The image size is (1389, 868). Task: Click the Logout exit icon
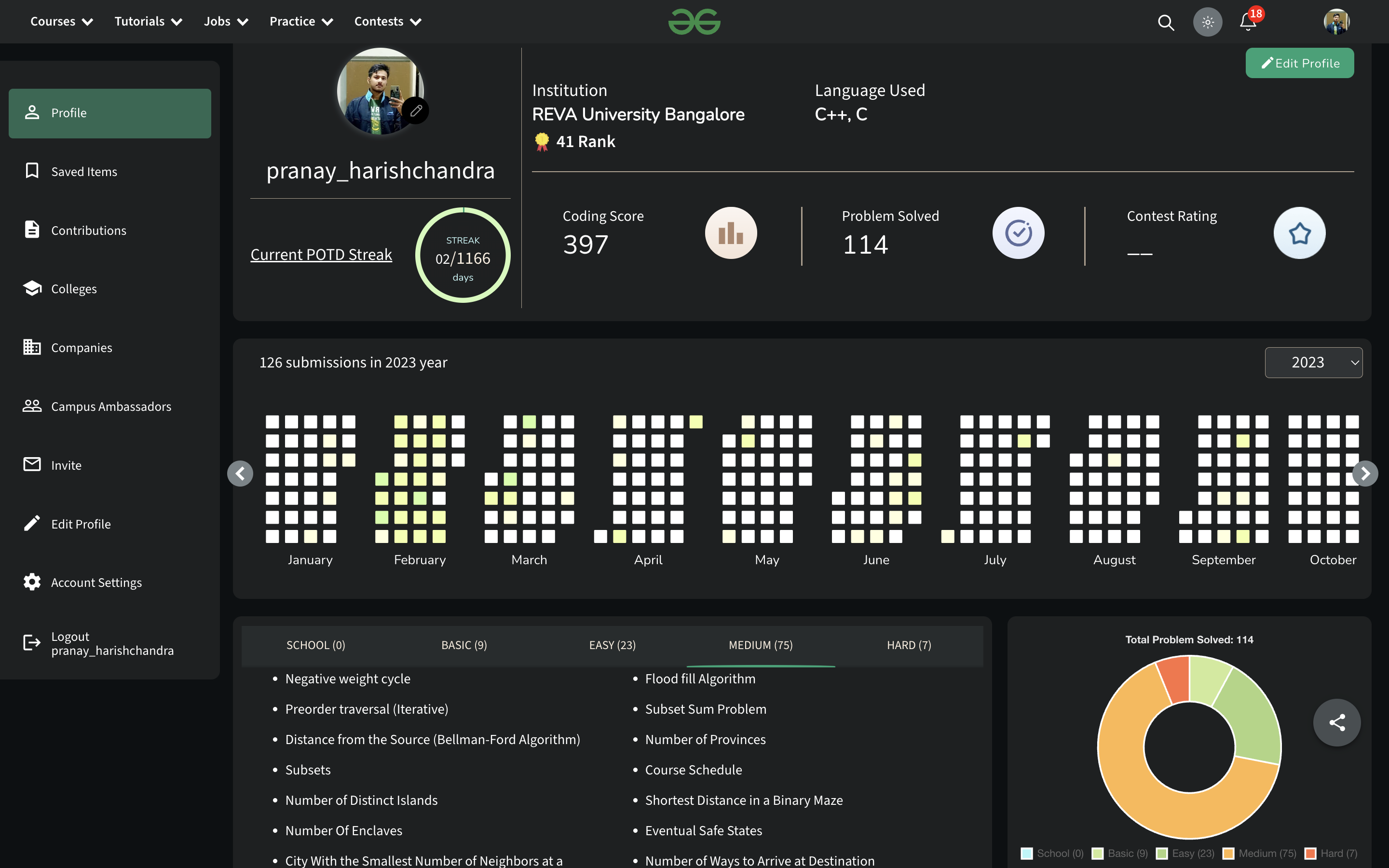click(32, 642)
